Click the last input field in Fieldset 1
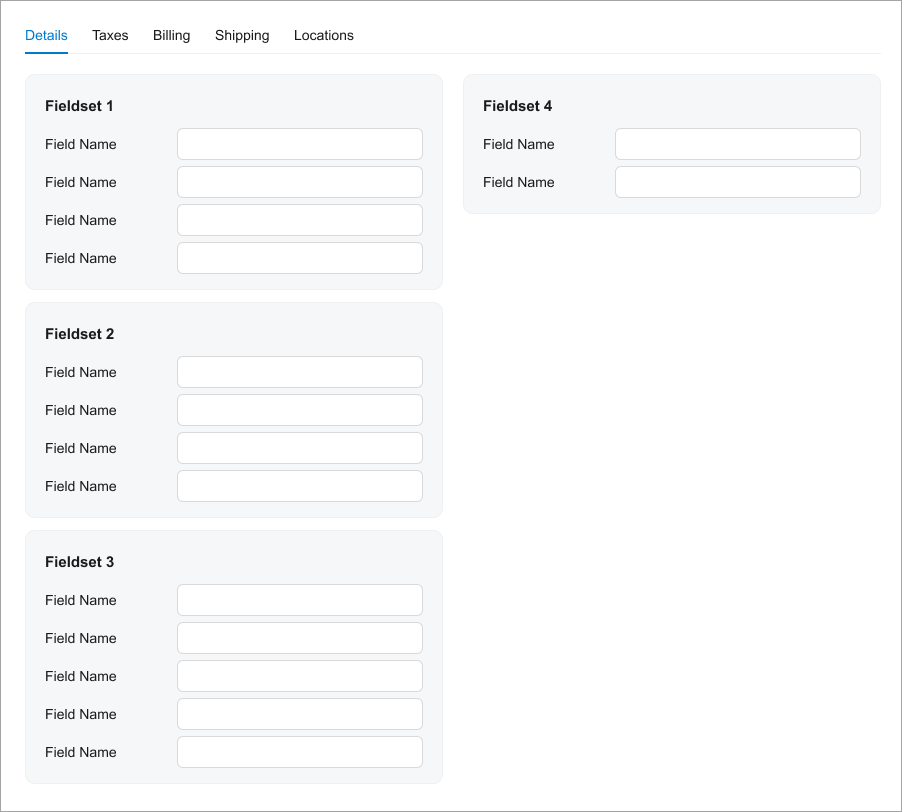The width and height of the screenshot is (902, 812). pos(299,258)
